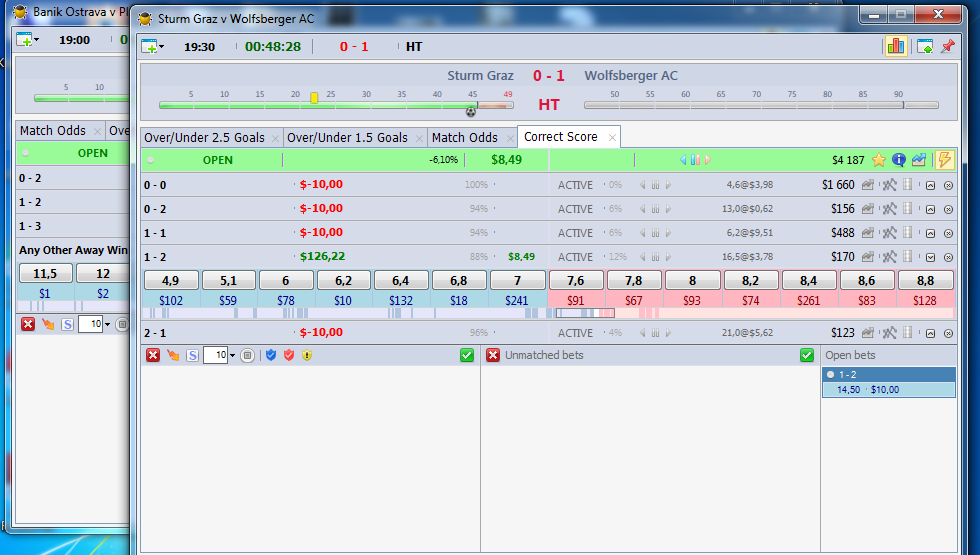The image size is (980, 555).
Task: Cancel all bets with red X below 2 - 1
Action: click(153, 356)
